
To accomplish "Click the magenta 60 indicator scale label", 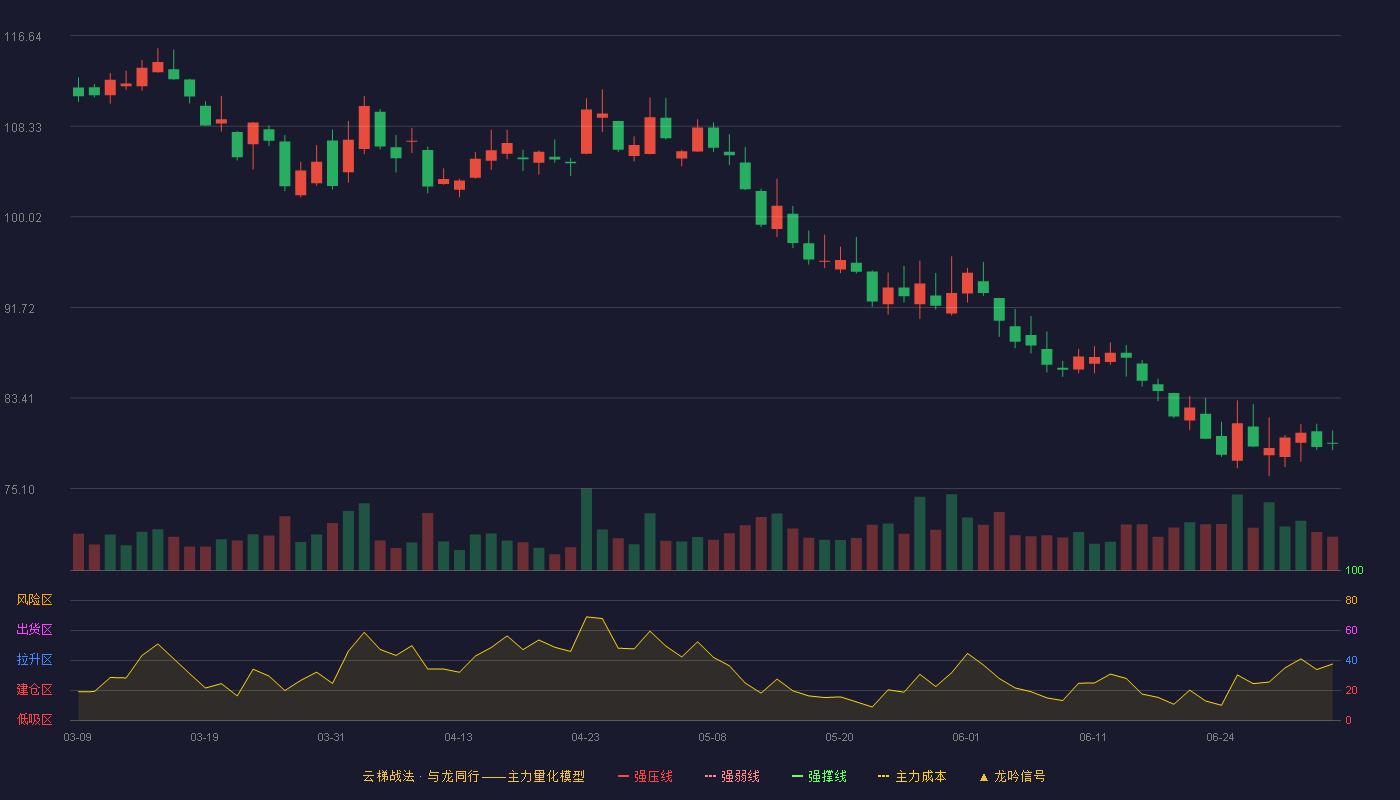I will tap(1351, 631).
